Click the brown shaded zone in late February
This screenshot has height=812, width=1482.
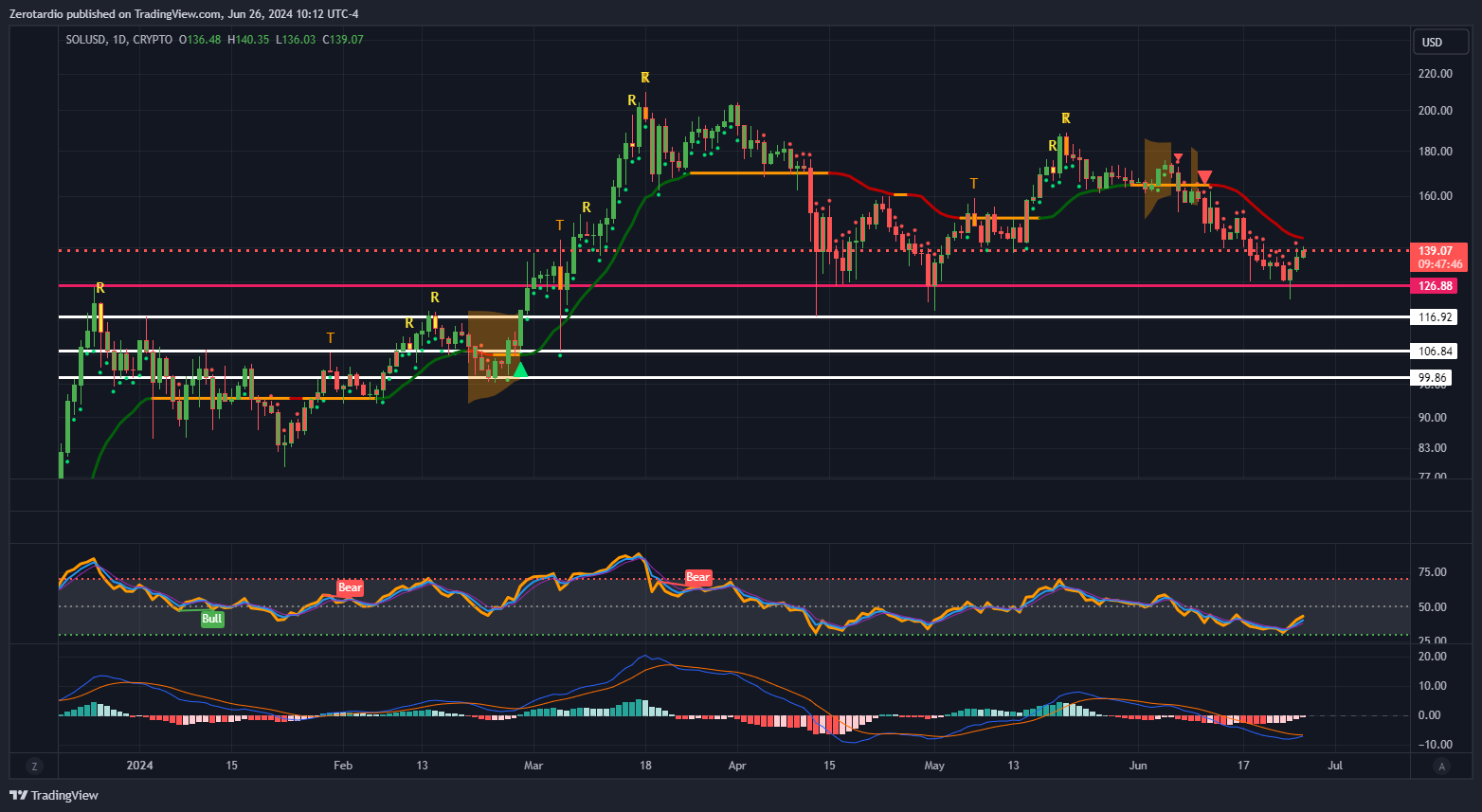click(493, 355)
